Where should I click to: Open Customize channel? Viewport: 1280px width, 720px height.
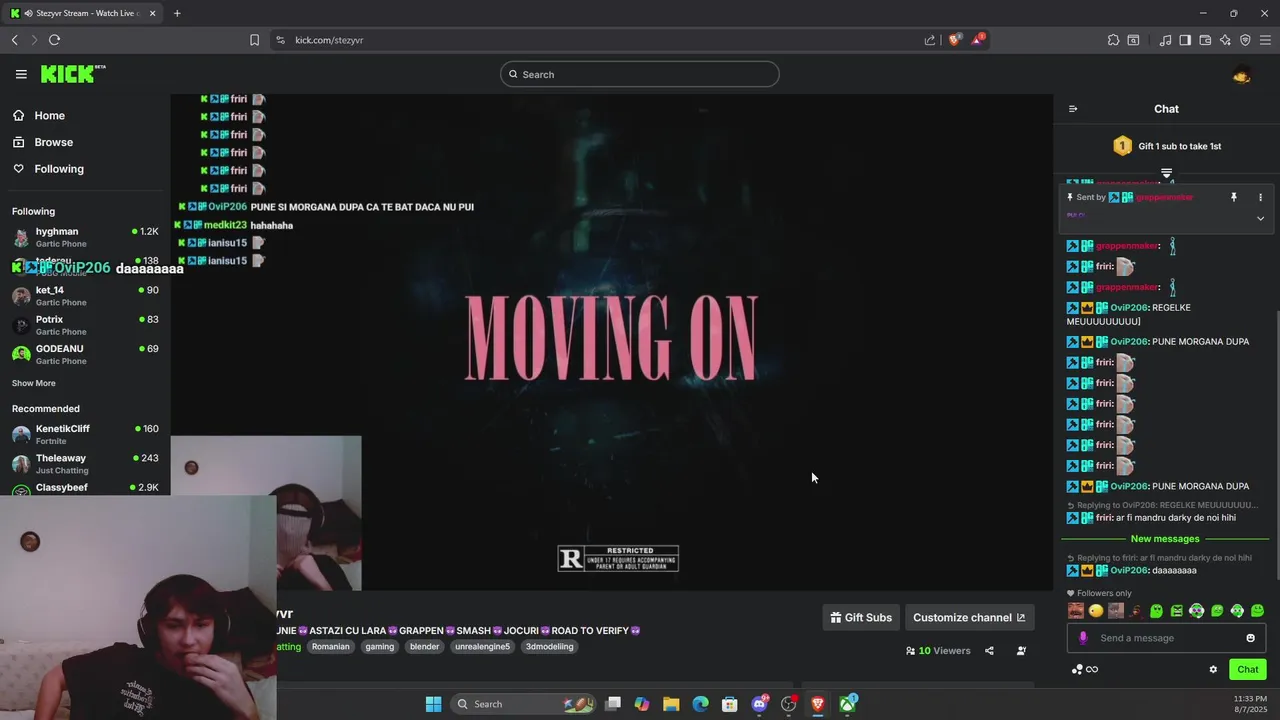click(969, 618)
